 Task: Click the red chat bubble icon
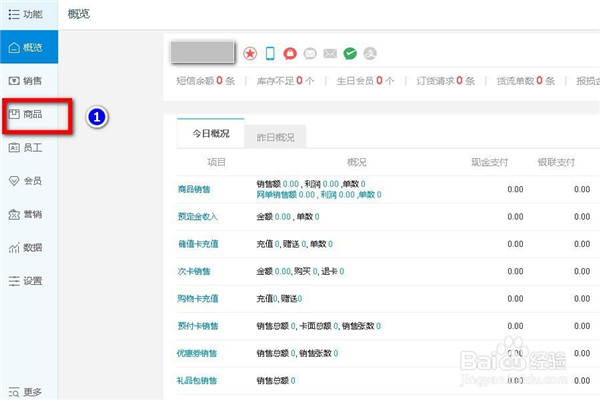(x=290, y=53)
